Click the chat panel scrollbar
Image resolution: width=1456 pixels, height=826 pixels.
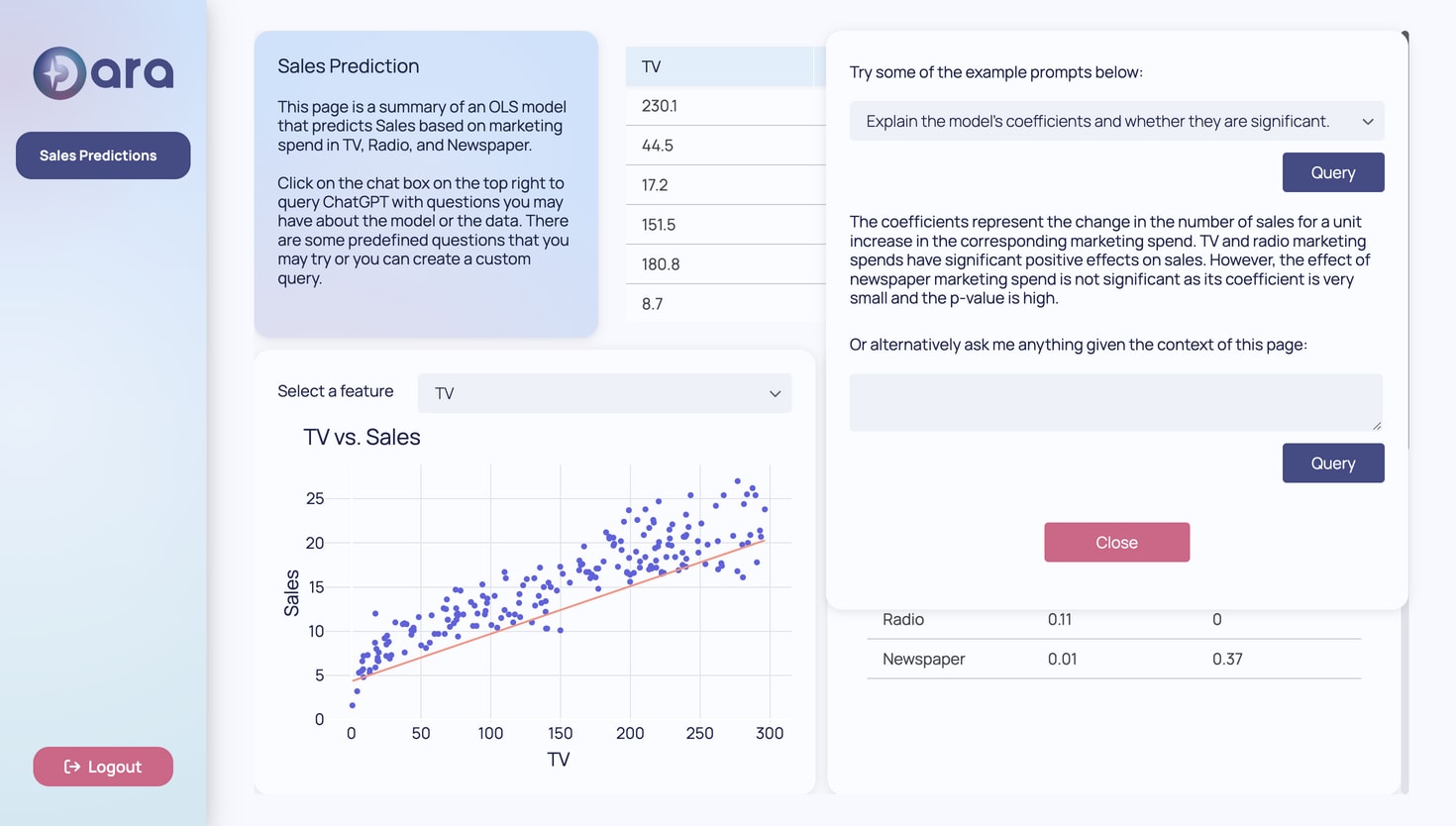[x=1405, y=238]
